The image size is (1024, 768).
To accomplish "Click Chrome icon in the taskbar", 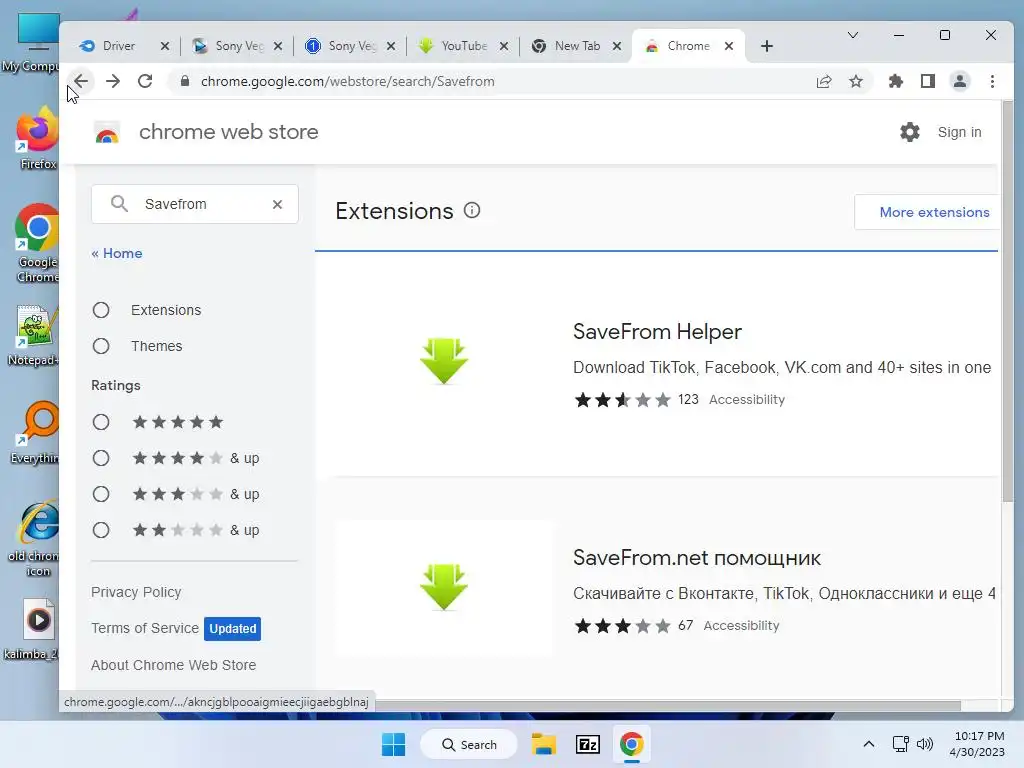I will tap(632, 744).
